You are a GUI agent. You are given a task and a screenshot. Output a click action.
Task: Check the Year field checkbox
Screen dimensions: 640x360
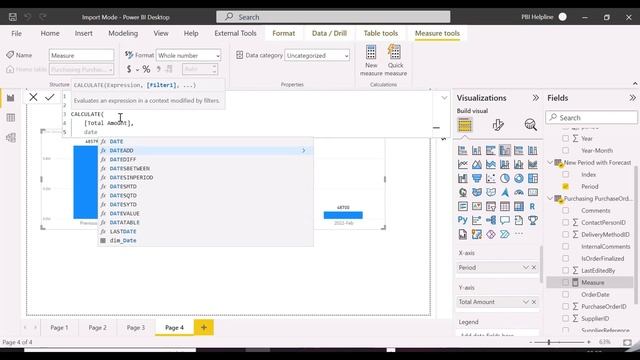coord(565,138)
